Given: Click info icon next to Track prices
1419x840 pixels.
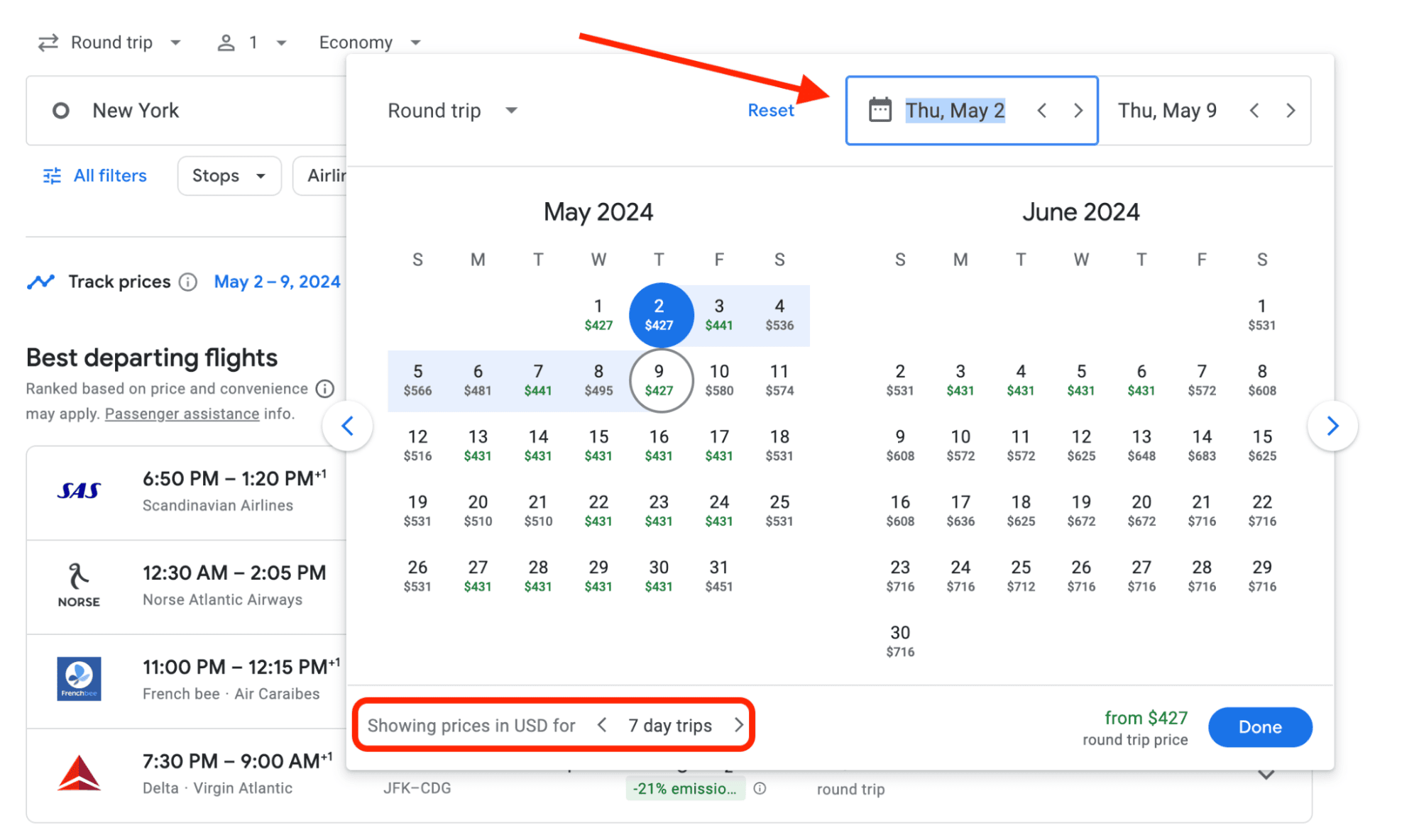Looking at the screenshot, I should (188, 282).
